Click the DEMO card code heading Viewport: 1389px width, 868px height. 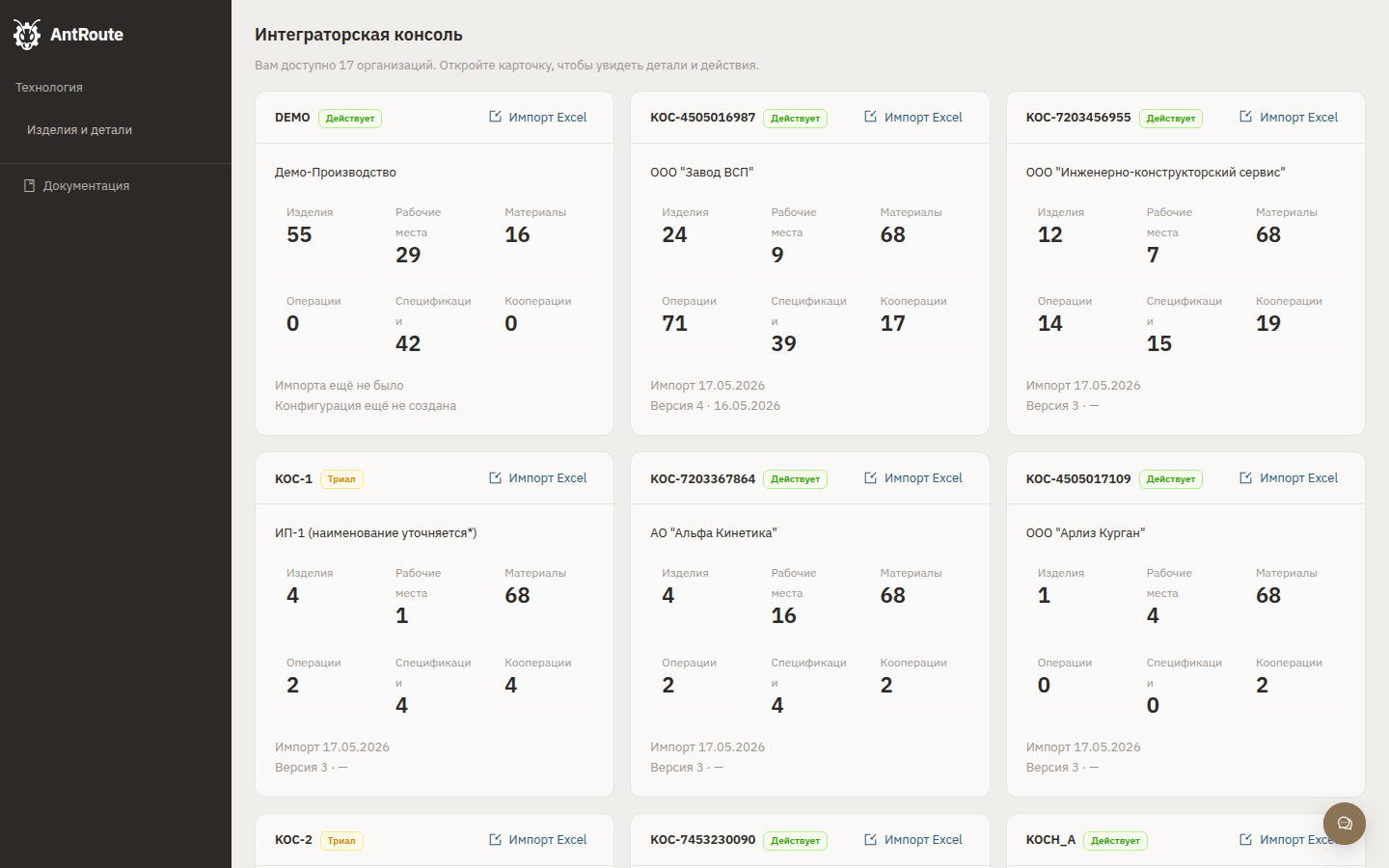[292, 118]
